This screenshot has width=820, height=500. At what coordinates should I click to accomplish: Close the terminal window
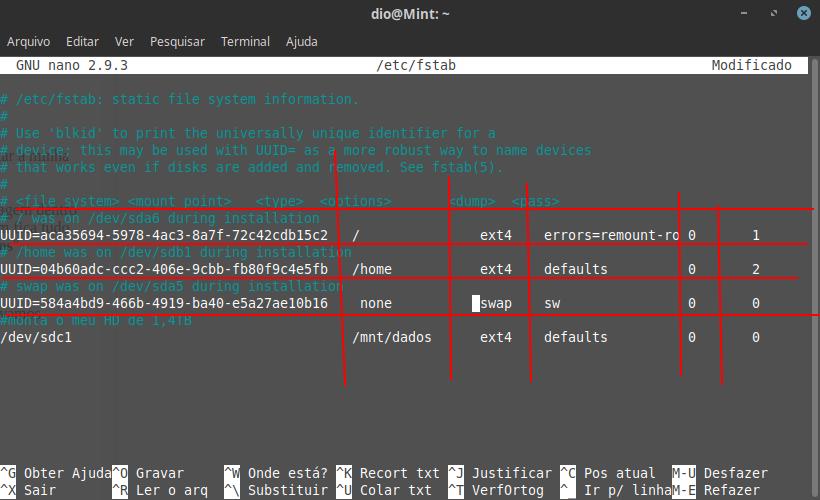[x=805, y=14]
